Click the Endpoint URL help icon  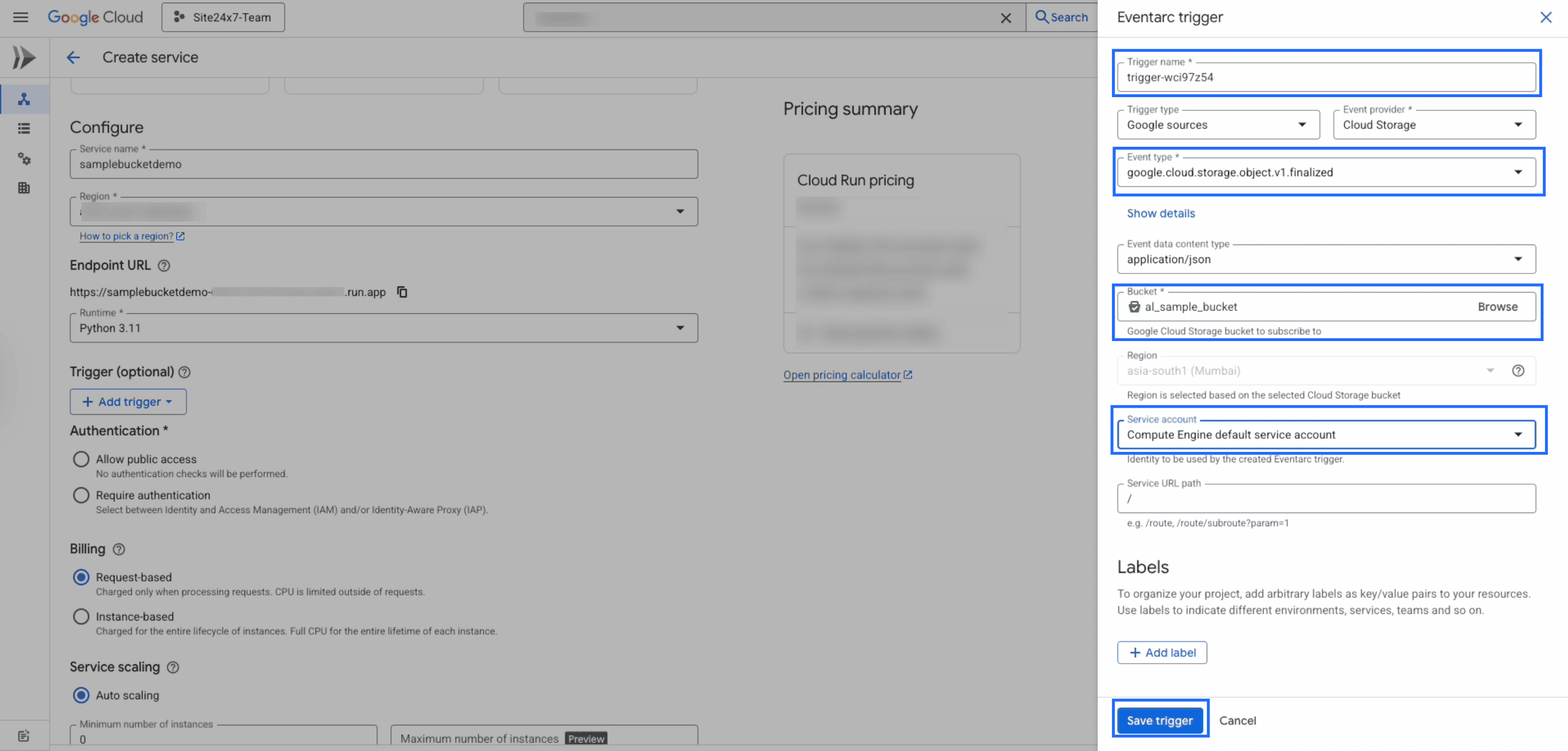pyautogui.click(x=164, y=266)
